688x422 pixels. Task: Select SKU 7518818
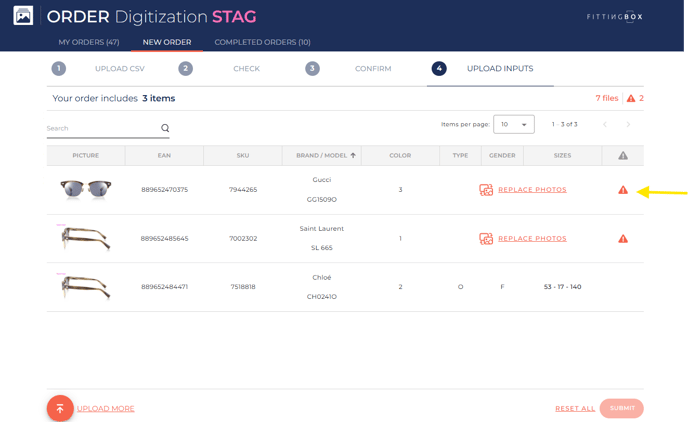[243, 286]
